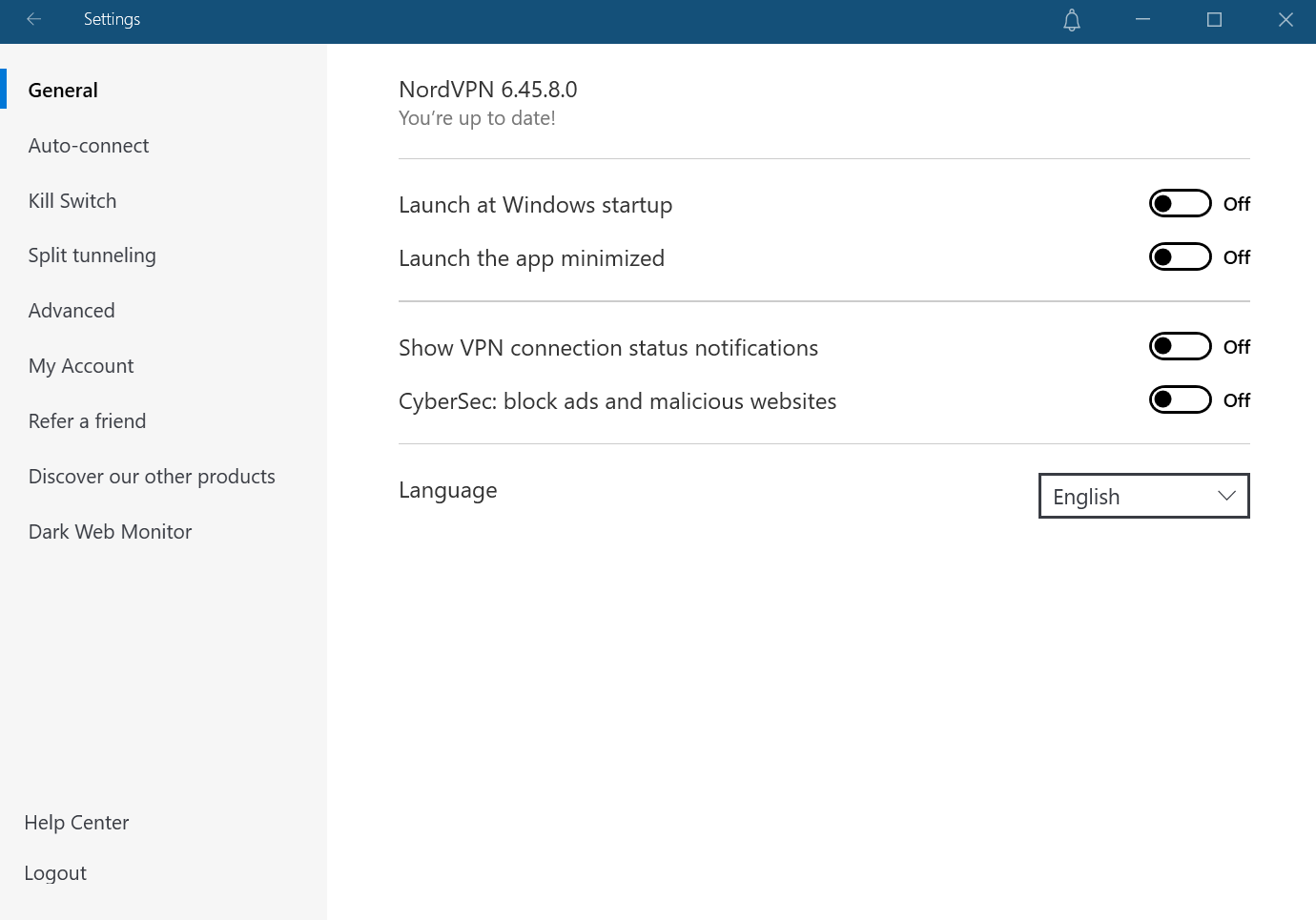Switch to Kill Switch settings
This screenshot has height=920, width=1316.
pos(72,201)
